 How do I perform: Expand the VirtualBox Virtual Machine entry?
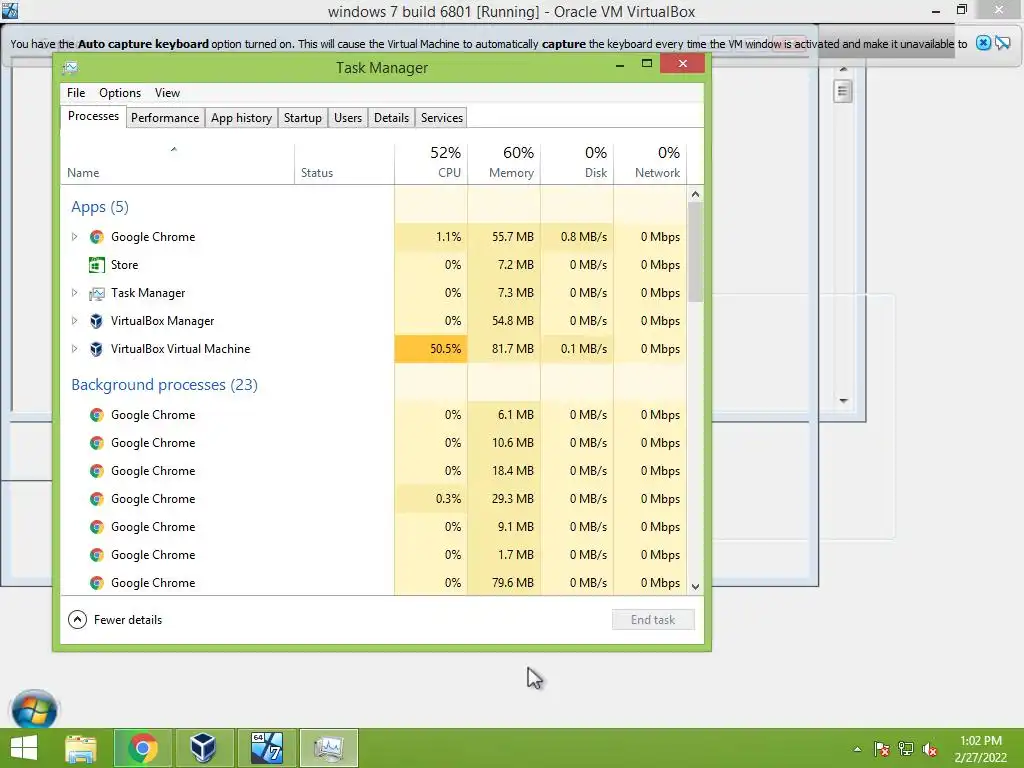[x=74, y=349]
